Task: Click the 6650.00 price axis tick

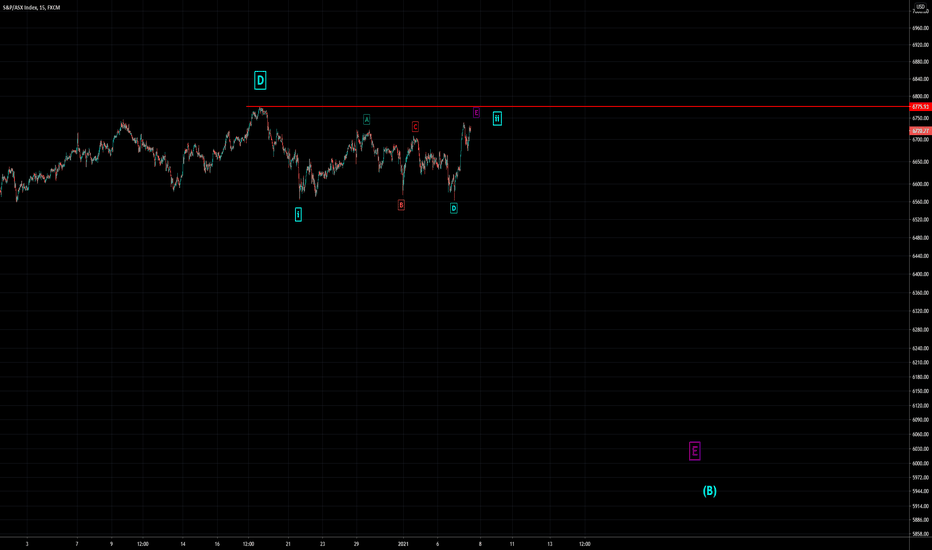Action: click(x=920, y=162)
